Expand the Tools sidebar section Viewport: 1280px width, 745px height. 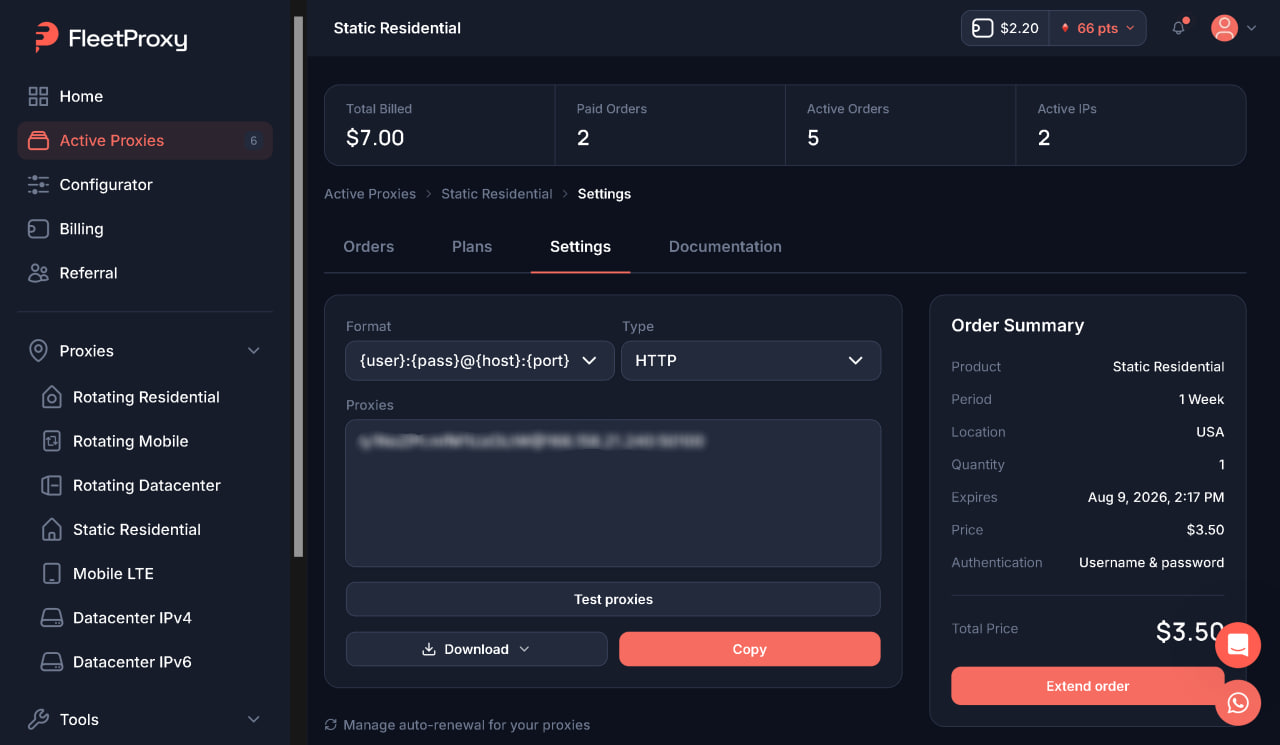254,719
